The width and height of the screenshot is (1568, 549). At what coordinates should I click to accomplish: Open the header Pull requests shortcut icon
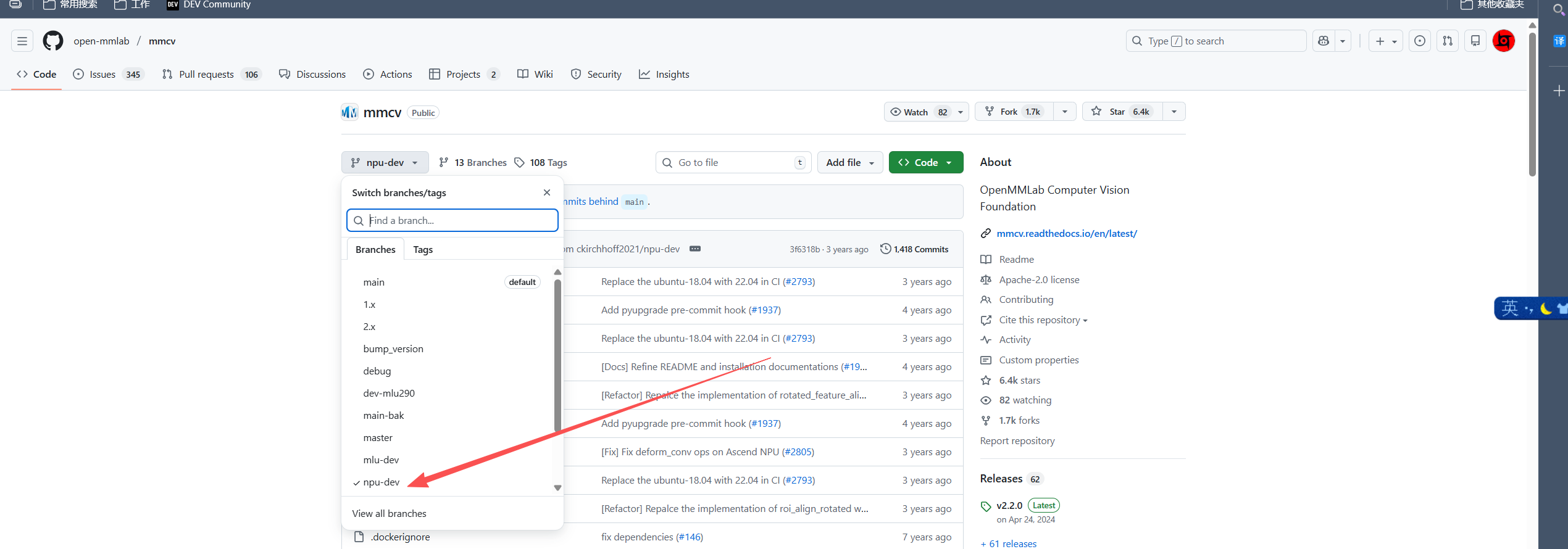[x=1448, y=41]
